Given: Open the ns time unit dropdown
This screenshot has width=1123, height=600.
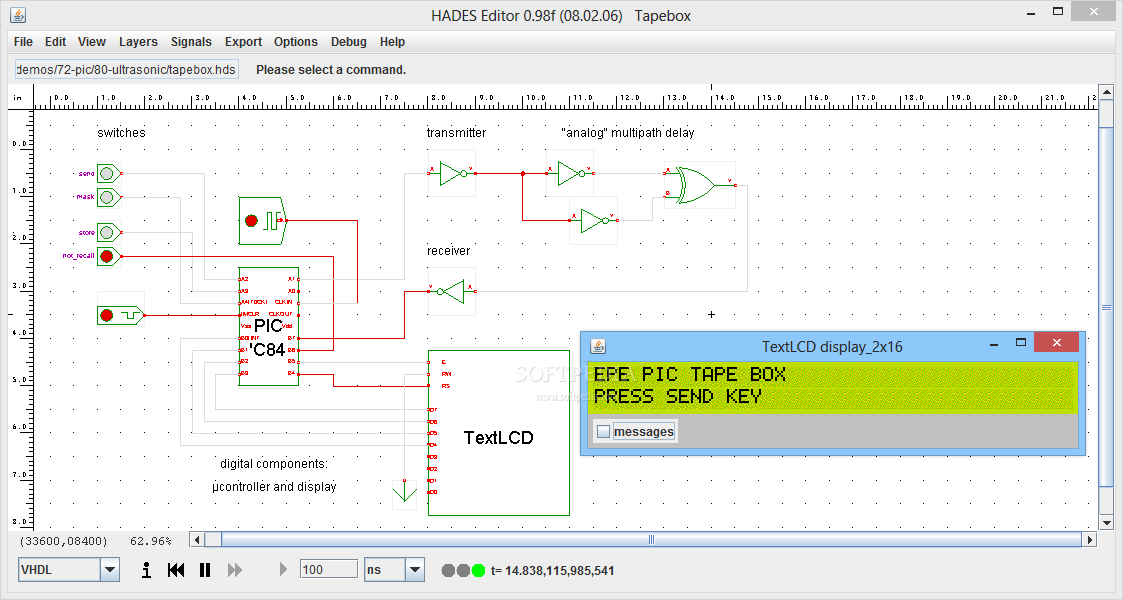Looking at the screenshot, I should click(415, 570).
